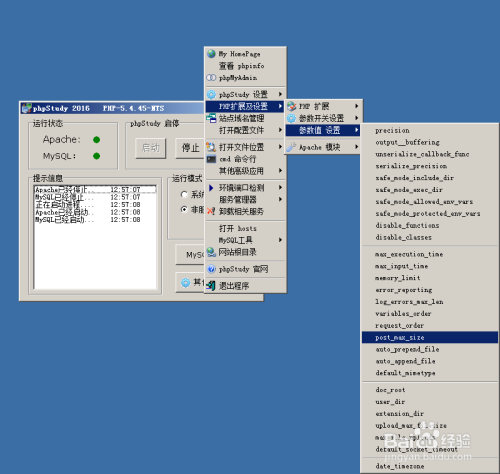The width and height of the screenshot is (500, 474).
Task: Click the gear icon on the 其他 button
Action: [185, 283]
